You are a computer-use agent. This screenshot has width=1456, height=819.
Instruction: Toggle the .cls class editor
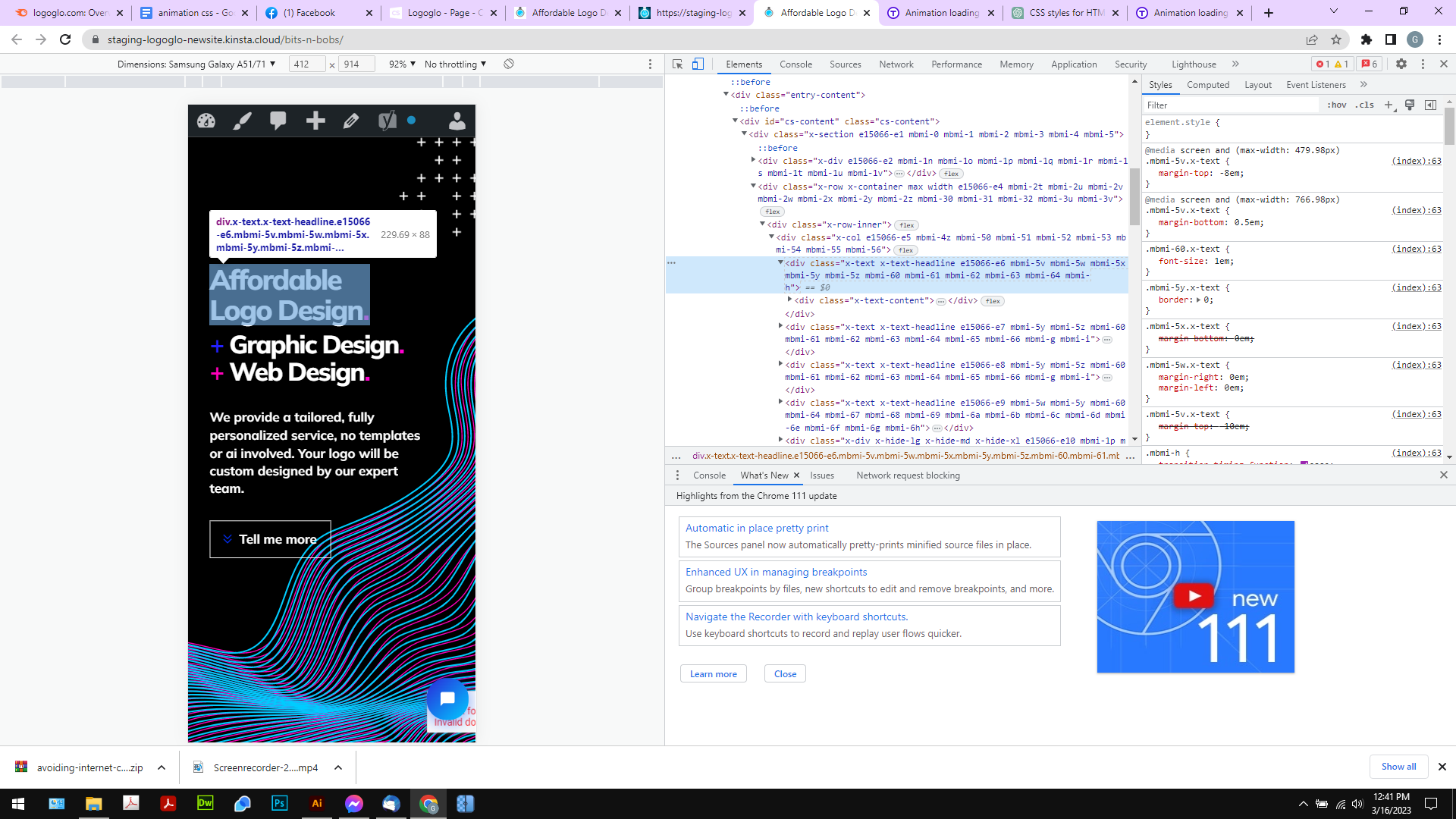click(1366, 105)
